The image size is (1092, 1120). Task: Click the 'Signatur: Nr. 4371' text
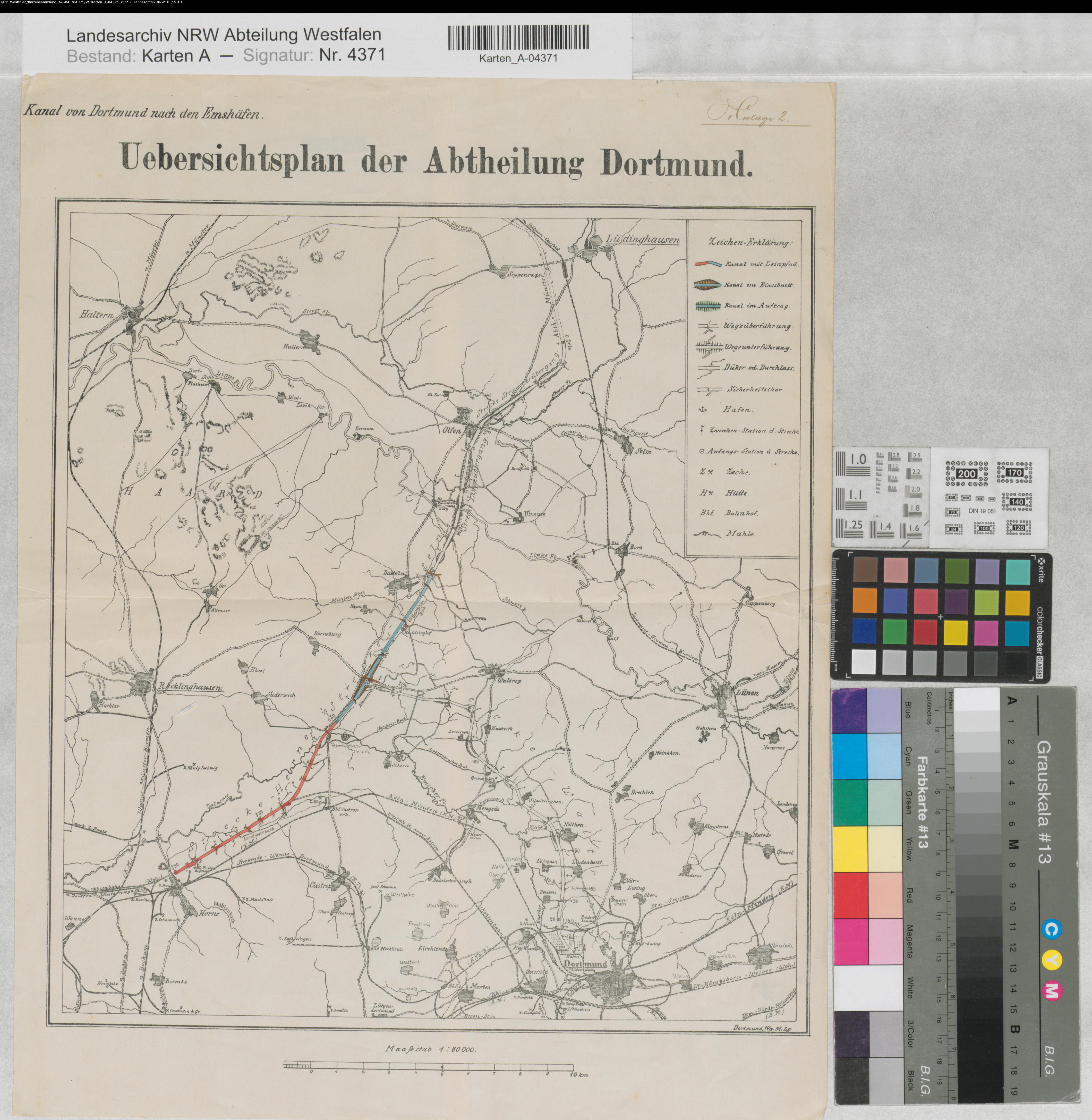(314, 56)
